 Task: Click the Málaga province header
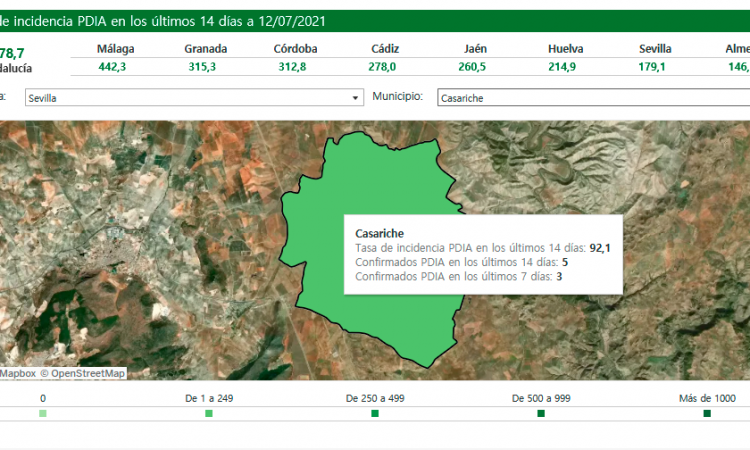pyautogui.click(x=116, y=49)
